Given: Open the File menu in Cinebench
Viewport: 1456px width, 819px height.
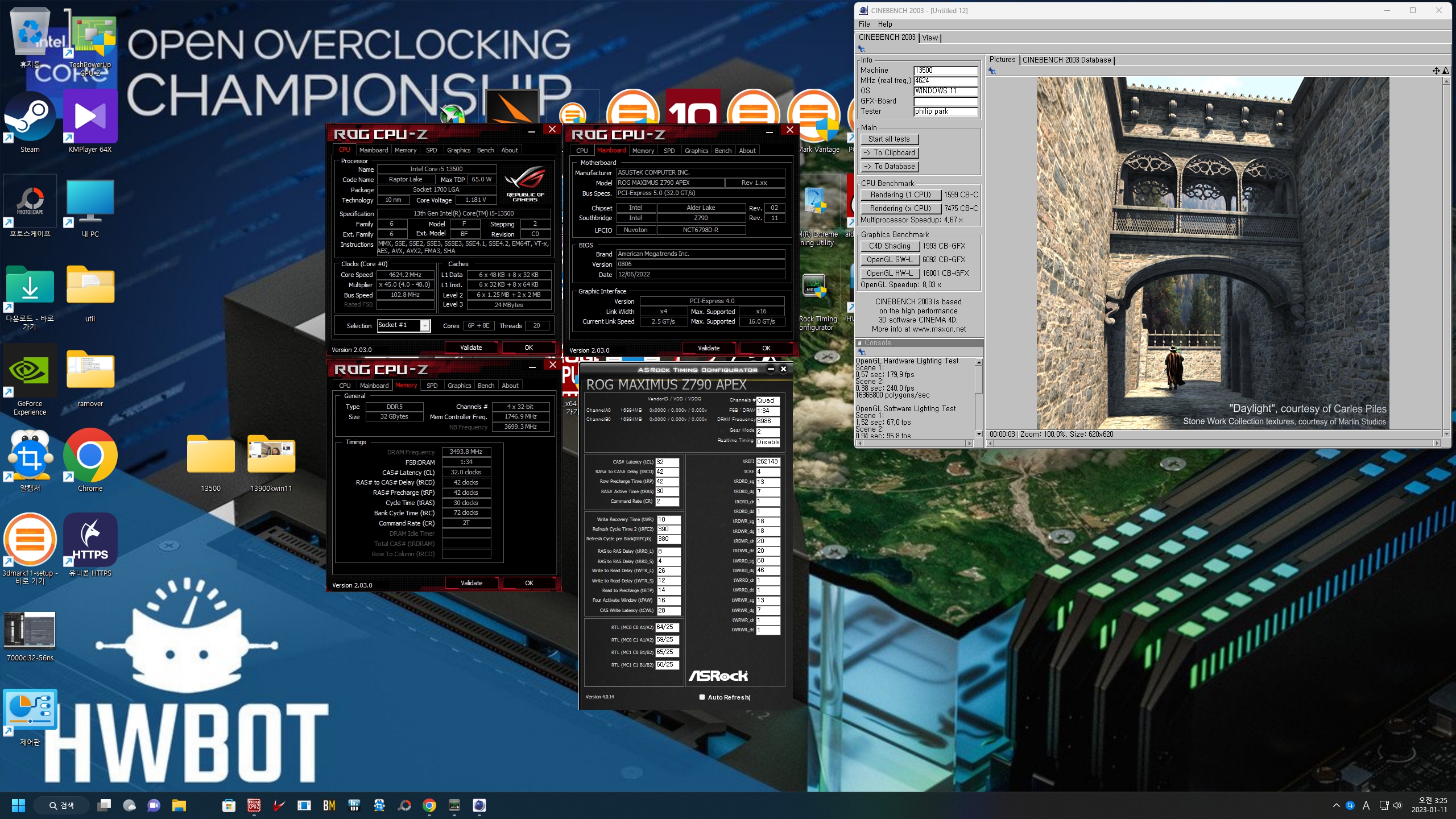Looking at the screenshot, I should click(x=864, y=24).
